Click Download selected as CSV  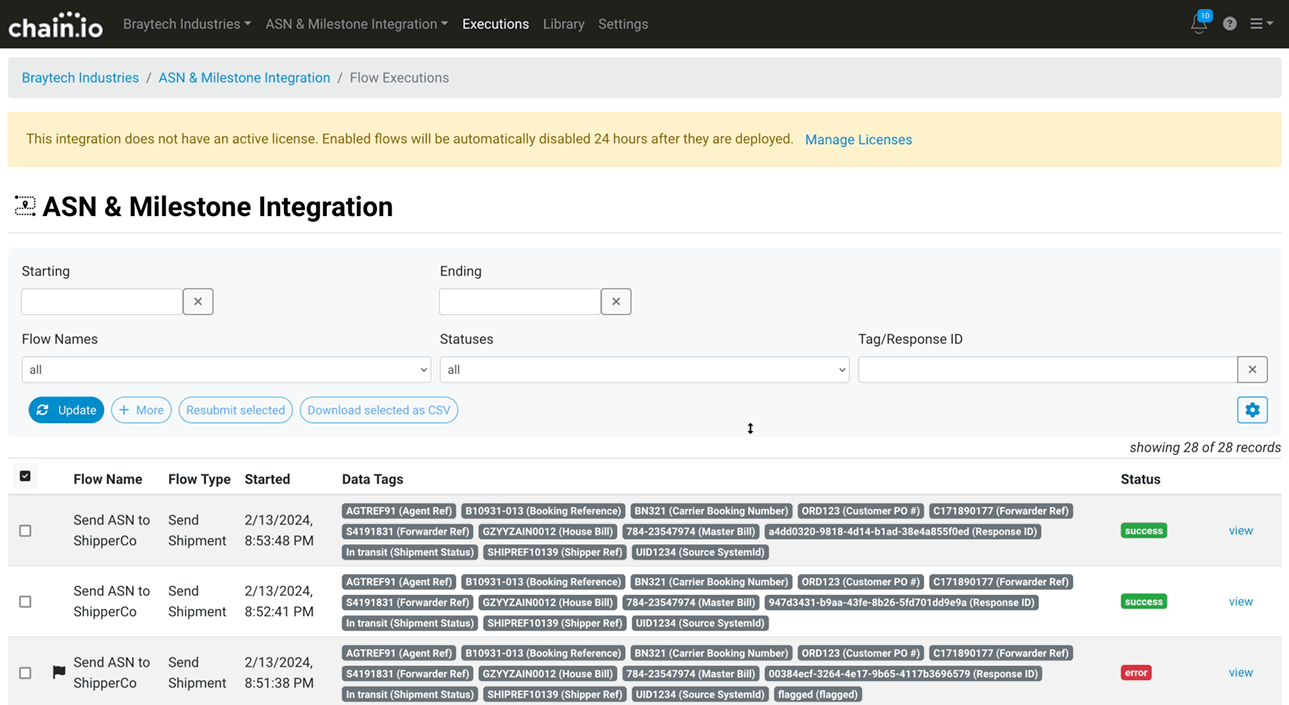(379, 410)
